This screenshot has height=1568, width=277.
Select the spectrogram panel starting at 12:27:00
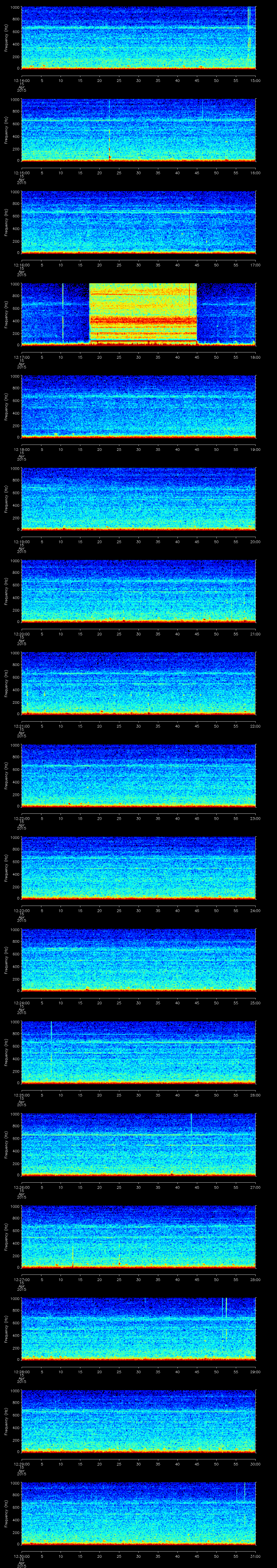coord(139,1237)
